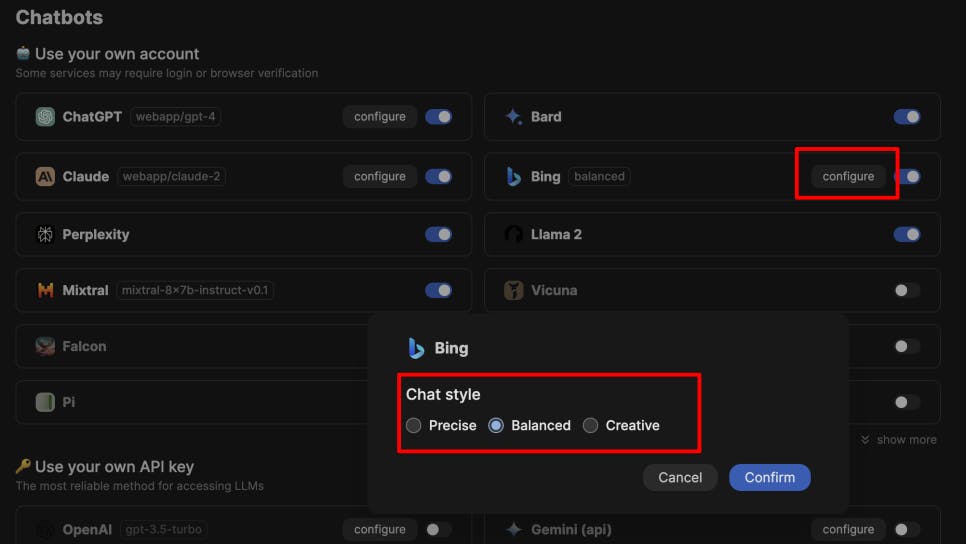
Task: Click the ChatGPT logo icon
Action: (45, 116)
